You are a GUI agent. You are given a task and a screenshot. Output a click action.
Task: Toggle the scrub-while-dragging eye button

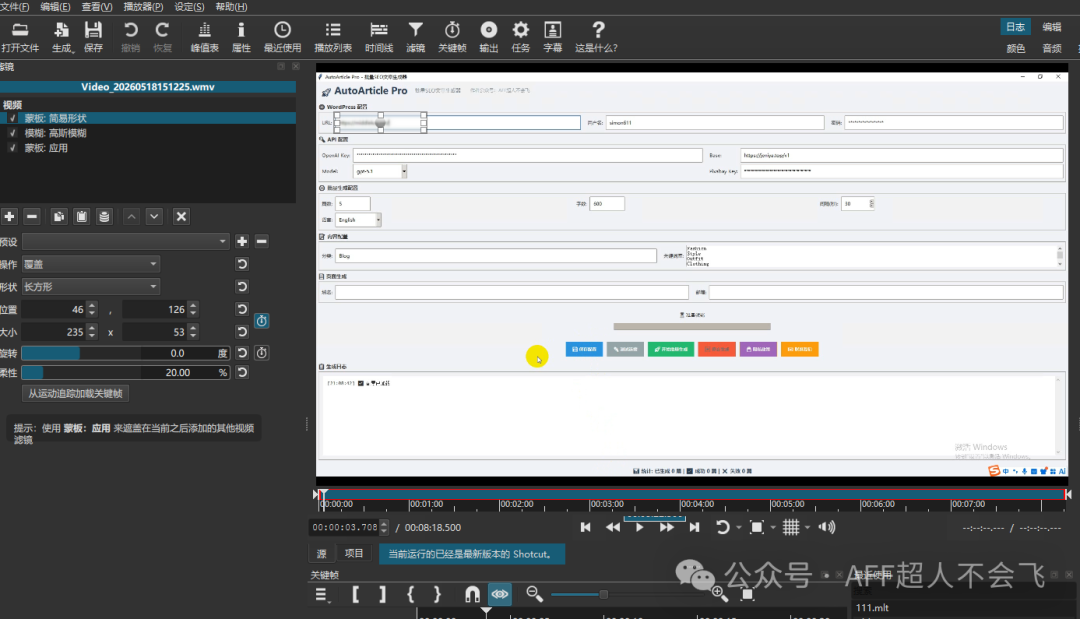coord(500,594)
